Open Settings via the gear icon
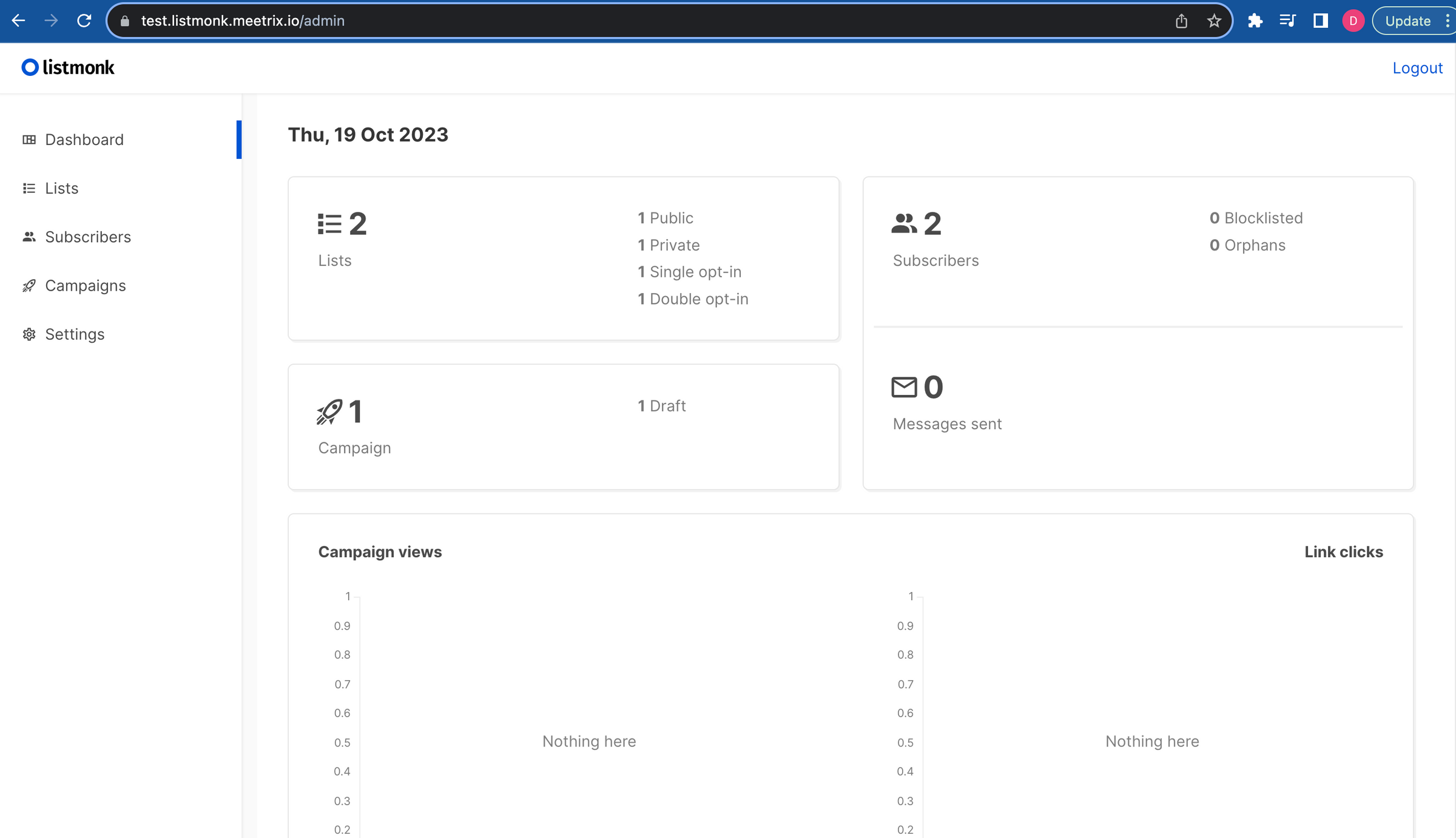The height and width of the screenshot is (838, 1456). pos(29,334)
